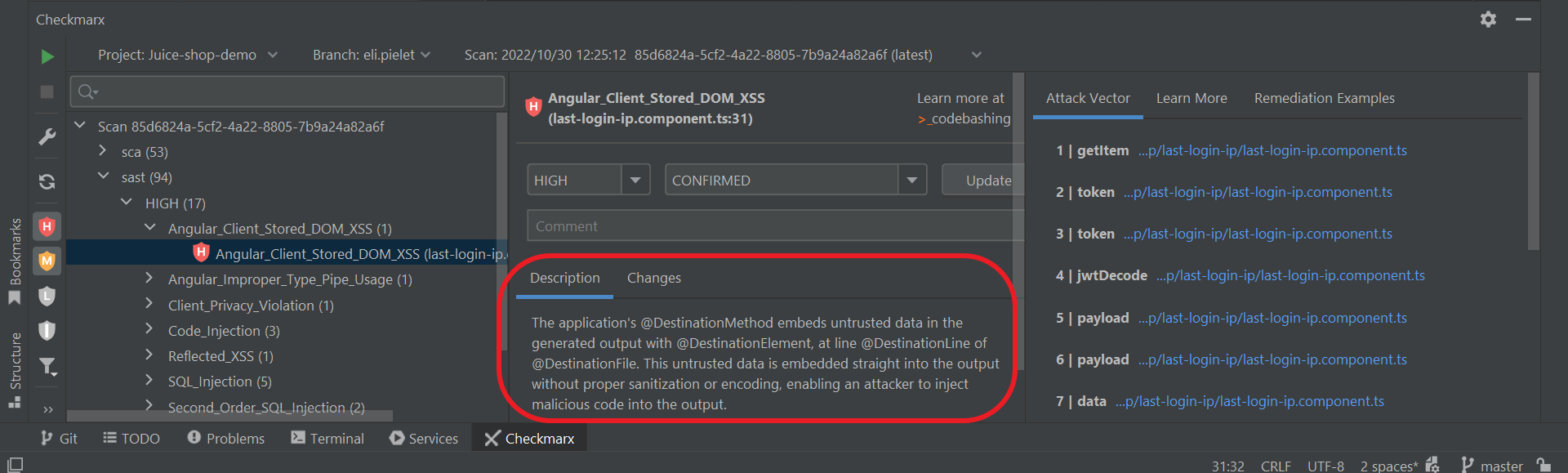Open the Project Juice-shop-demo dropdown
Viewport: 1568px width, 473px height.
click(188, 55)
